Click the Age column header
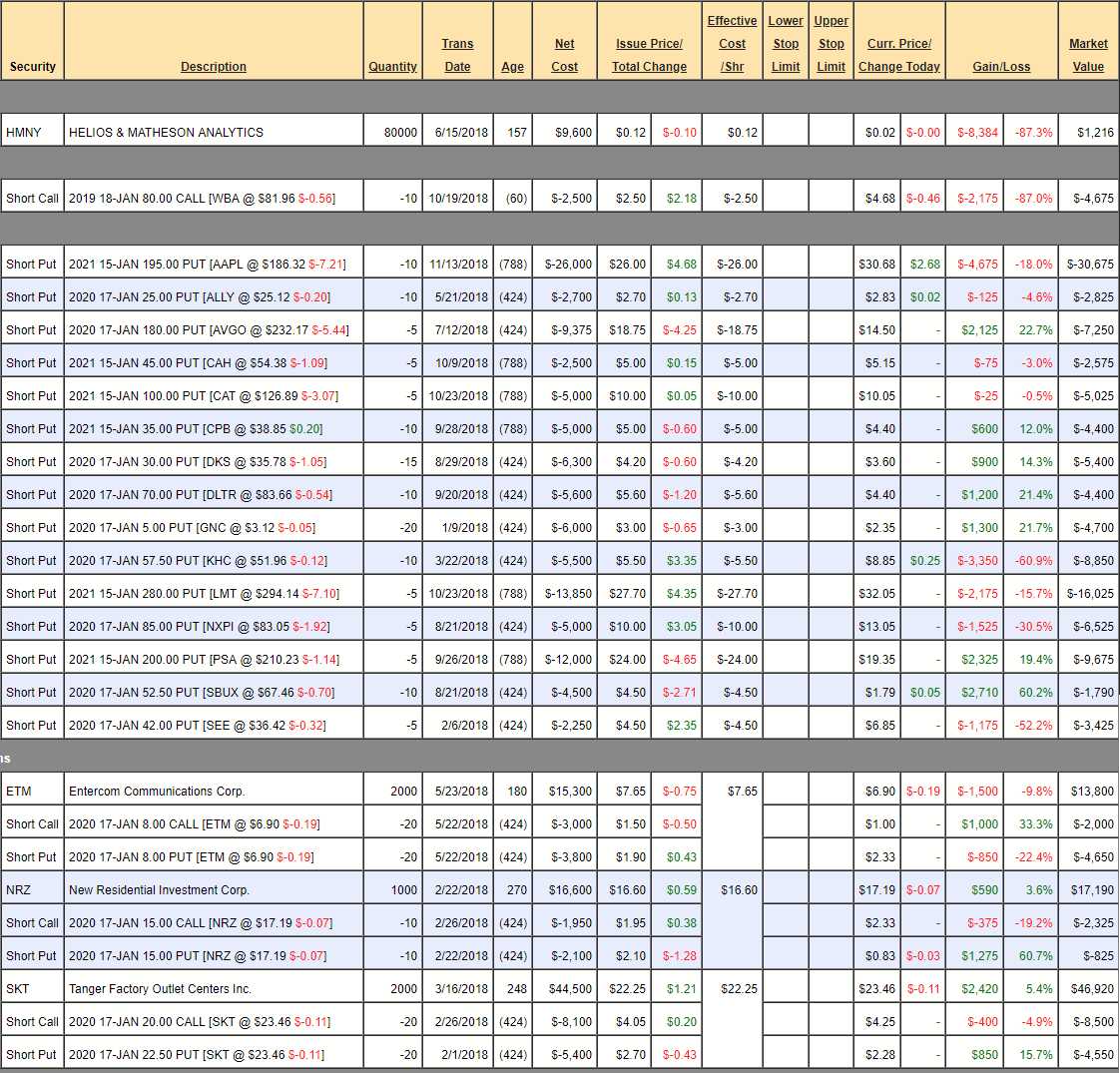1120x1073 pixels. [x=512, y=67]
